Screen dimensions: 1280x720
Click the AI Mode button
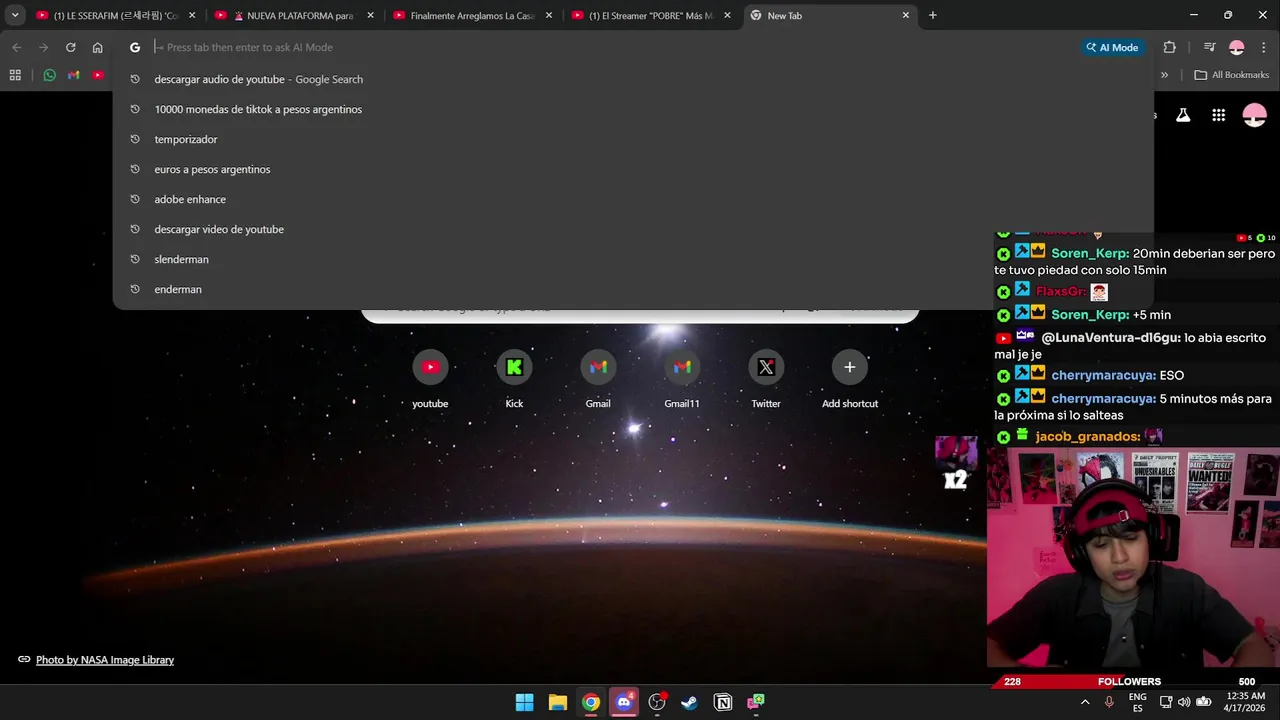[x=1113, y=47]
